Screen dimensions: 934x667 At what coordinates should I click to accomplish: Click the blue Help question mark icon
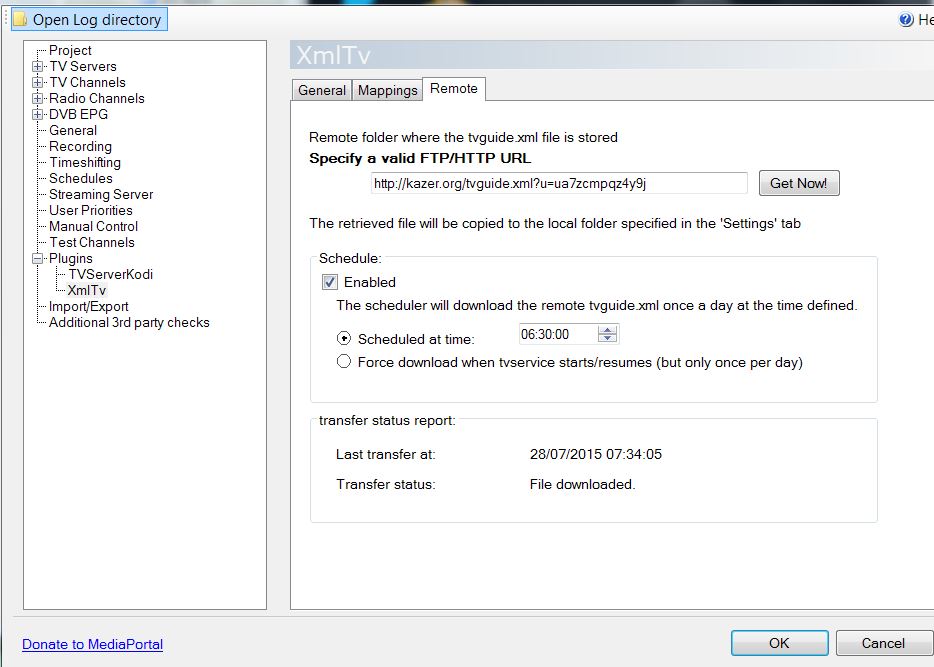(x=906, y=20)
